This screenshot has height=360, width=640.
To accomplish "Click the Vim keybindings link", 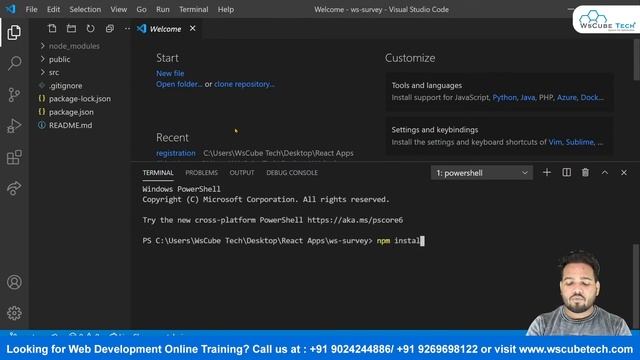I will tap(555, 142).
